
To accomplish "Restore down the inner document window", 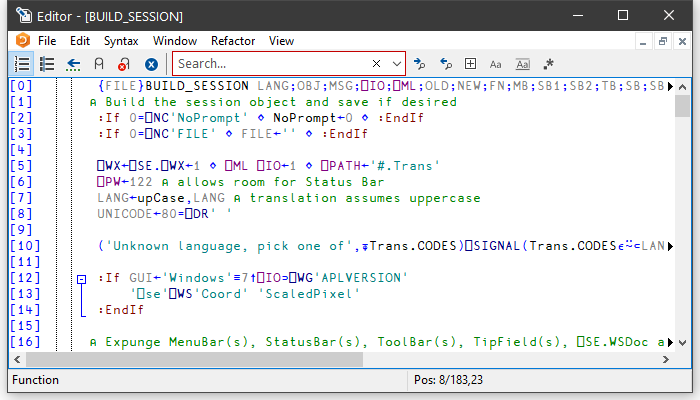I will click(662, 41).
